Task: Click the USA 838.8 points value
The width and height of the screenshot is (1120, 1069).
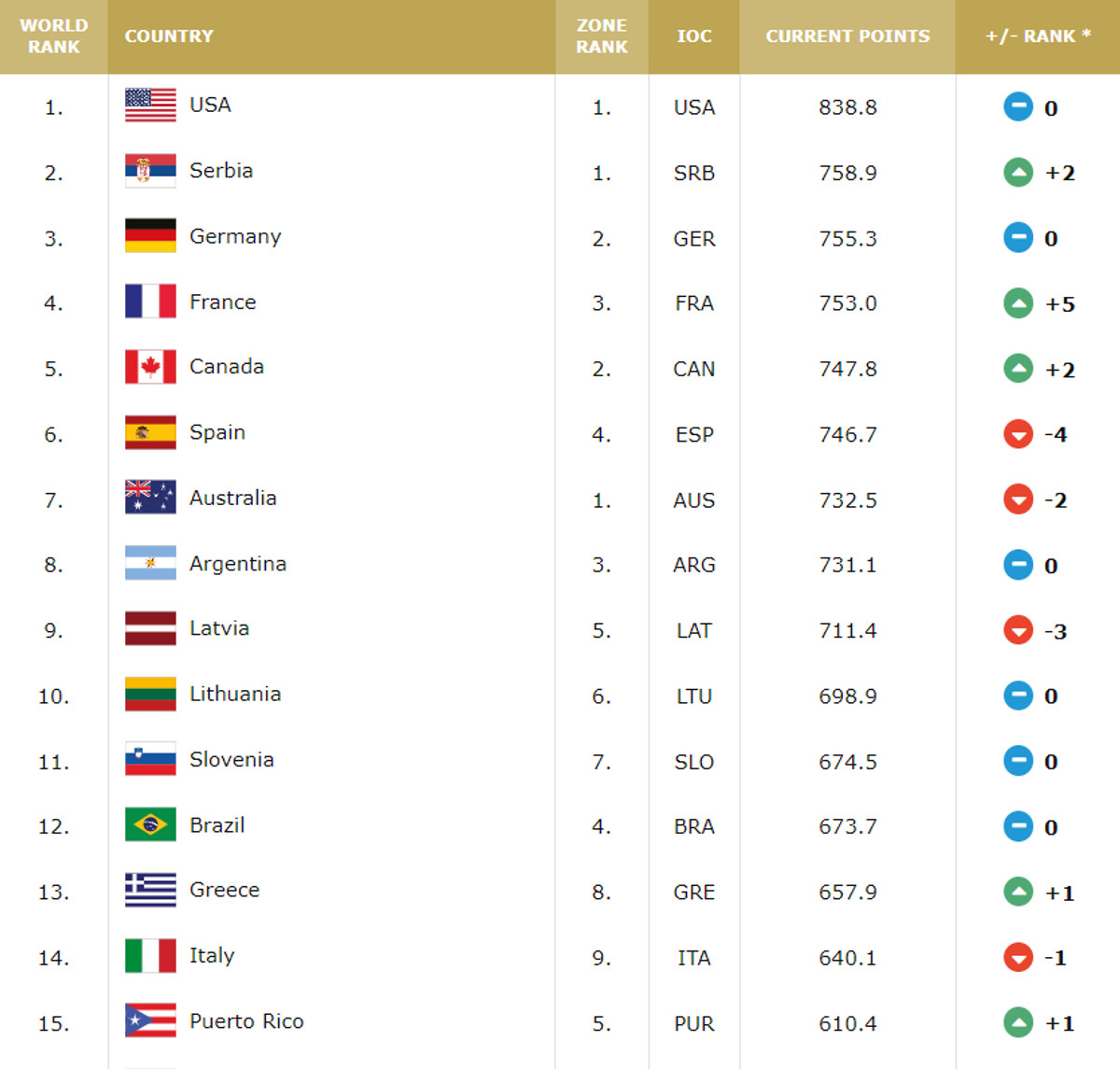Action: pos(847,107)
